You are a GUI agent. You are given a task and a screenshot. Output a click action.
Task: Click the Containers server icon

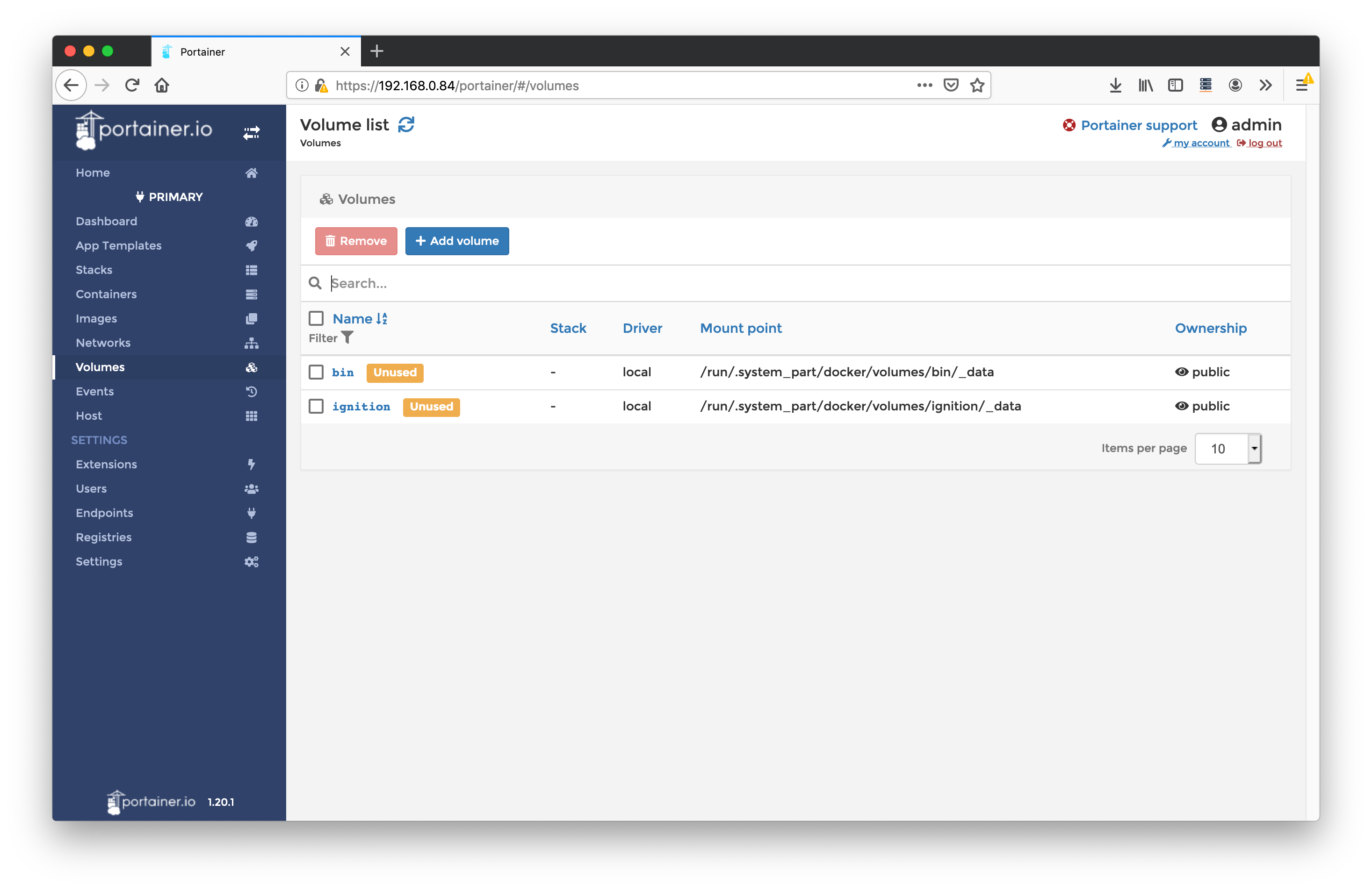251,294
